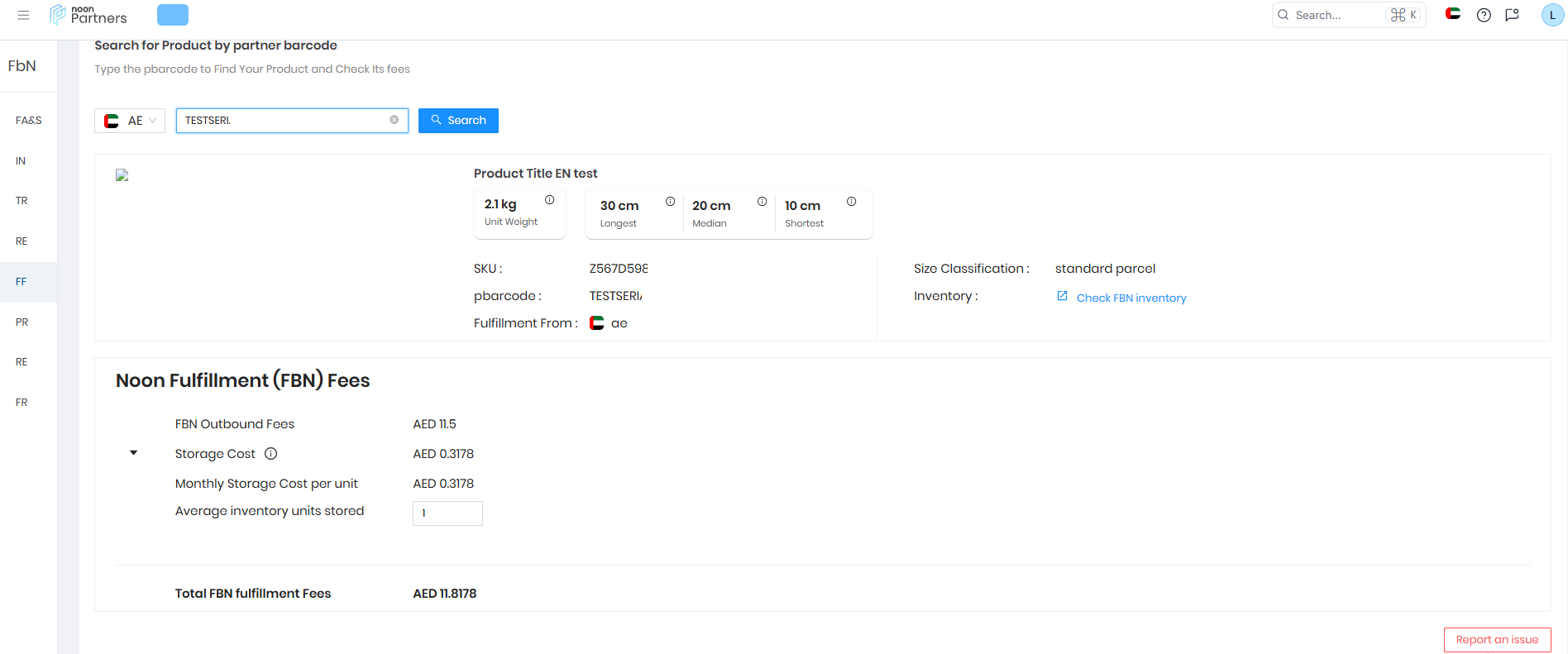Click the Storage Cost info icon
The image size is (1568, 654).
coord(270,454)
